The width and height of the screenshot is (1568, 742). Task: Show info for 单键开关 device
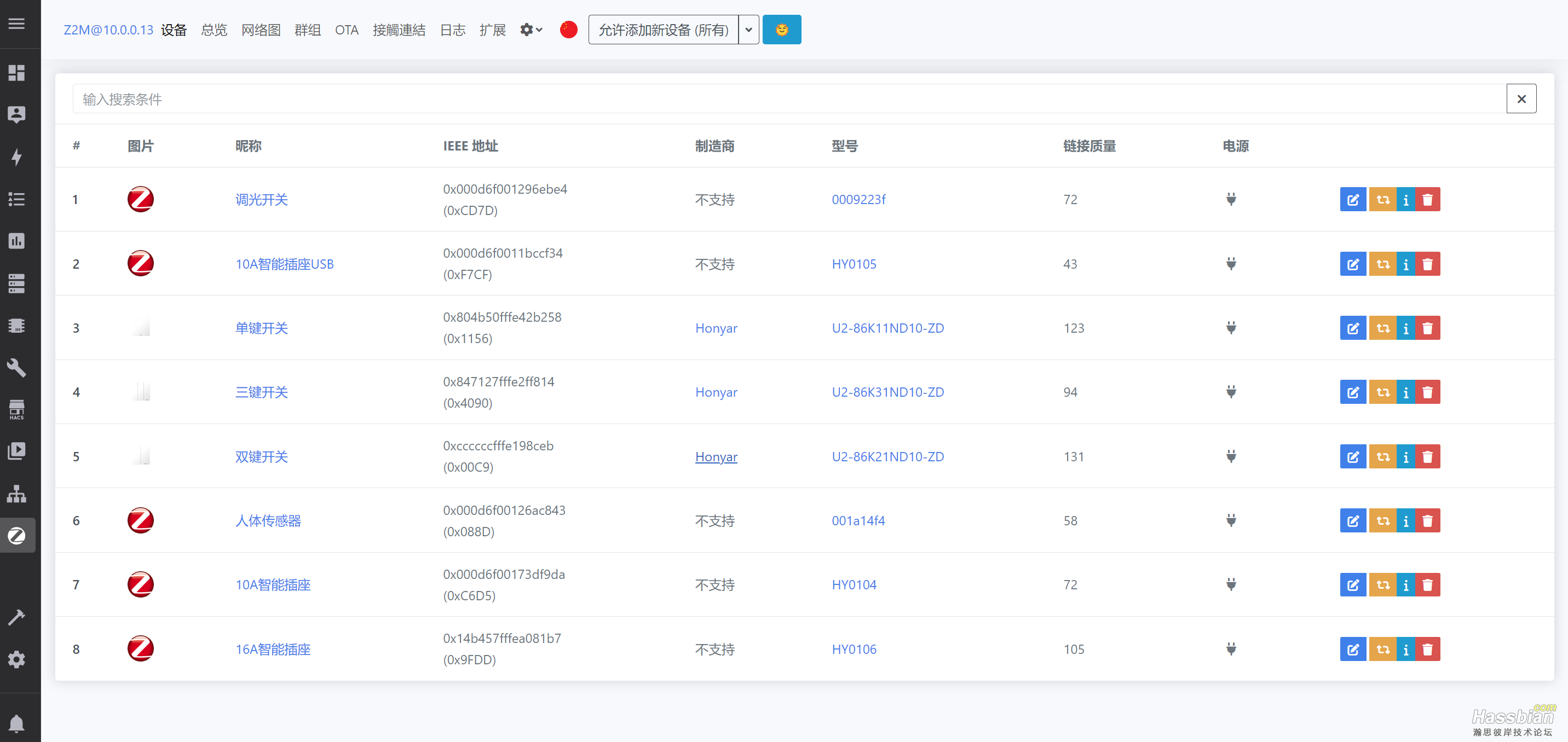point(1405,328)
